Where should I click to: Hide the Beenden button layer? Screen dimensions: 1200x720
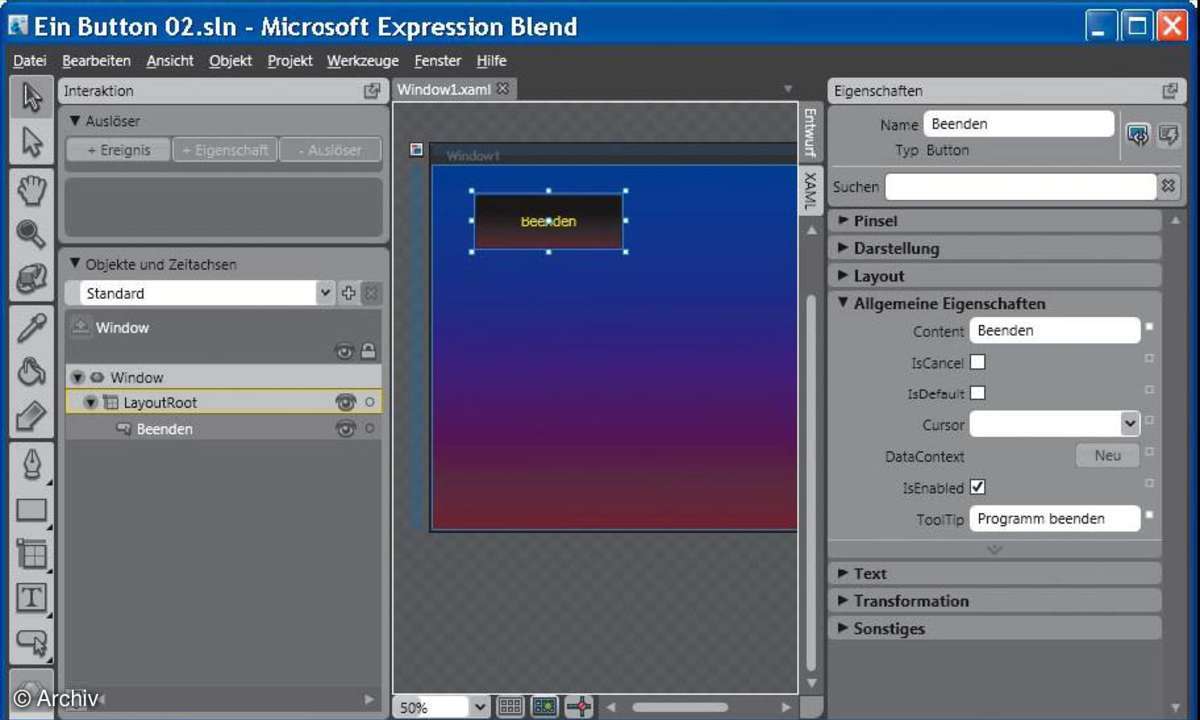pyautogui.click(x=346, y=429)
